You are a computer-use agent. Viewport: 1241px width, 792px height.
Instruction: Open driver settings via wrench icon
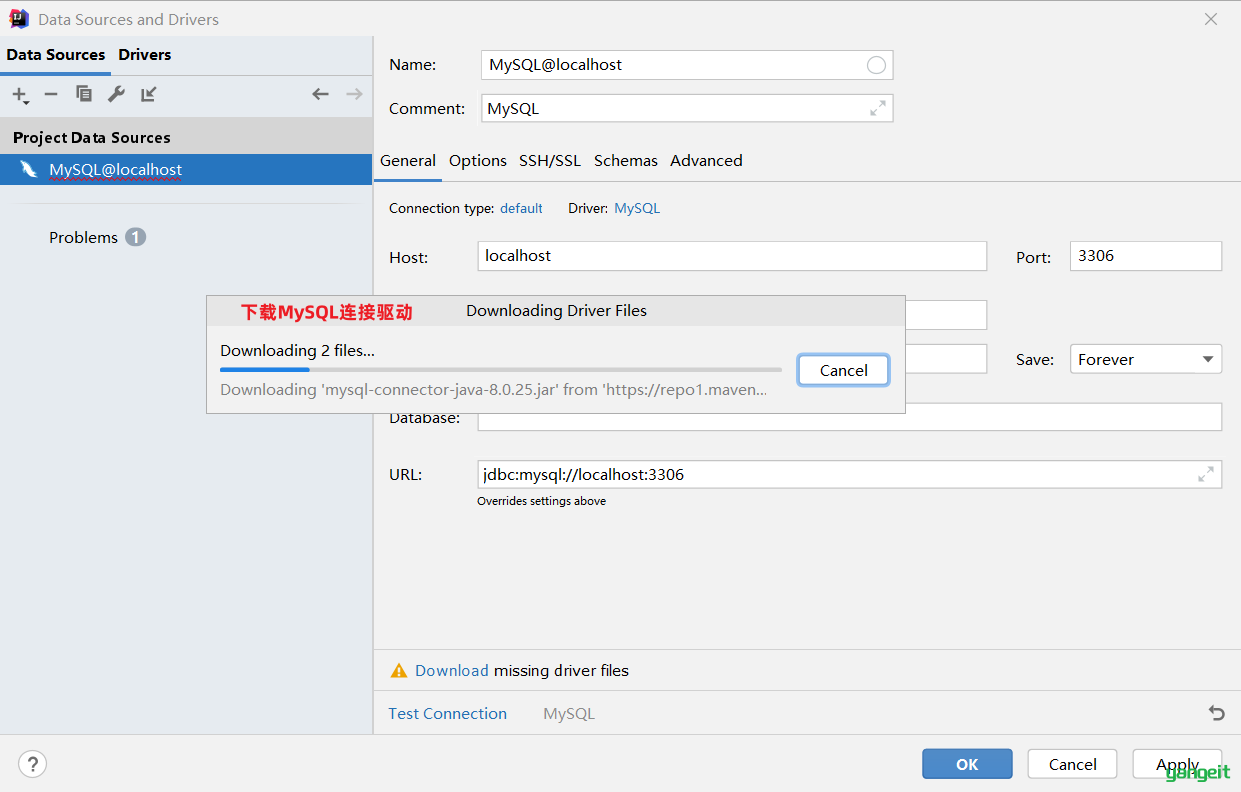(116, 94)
